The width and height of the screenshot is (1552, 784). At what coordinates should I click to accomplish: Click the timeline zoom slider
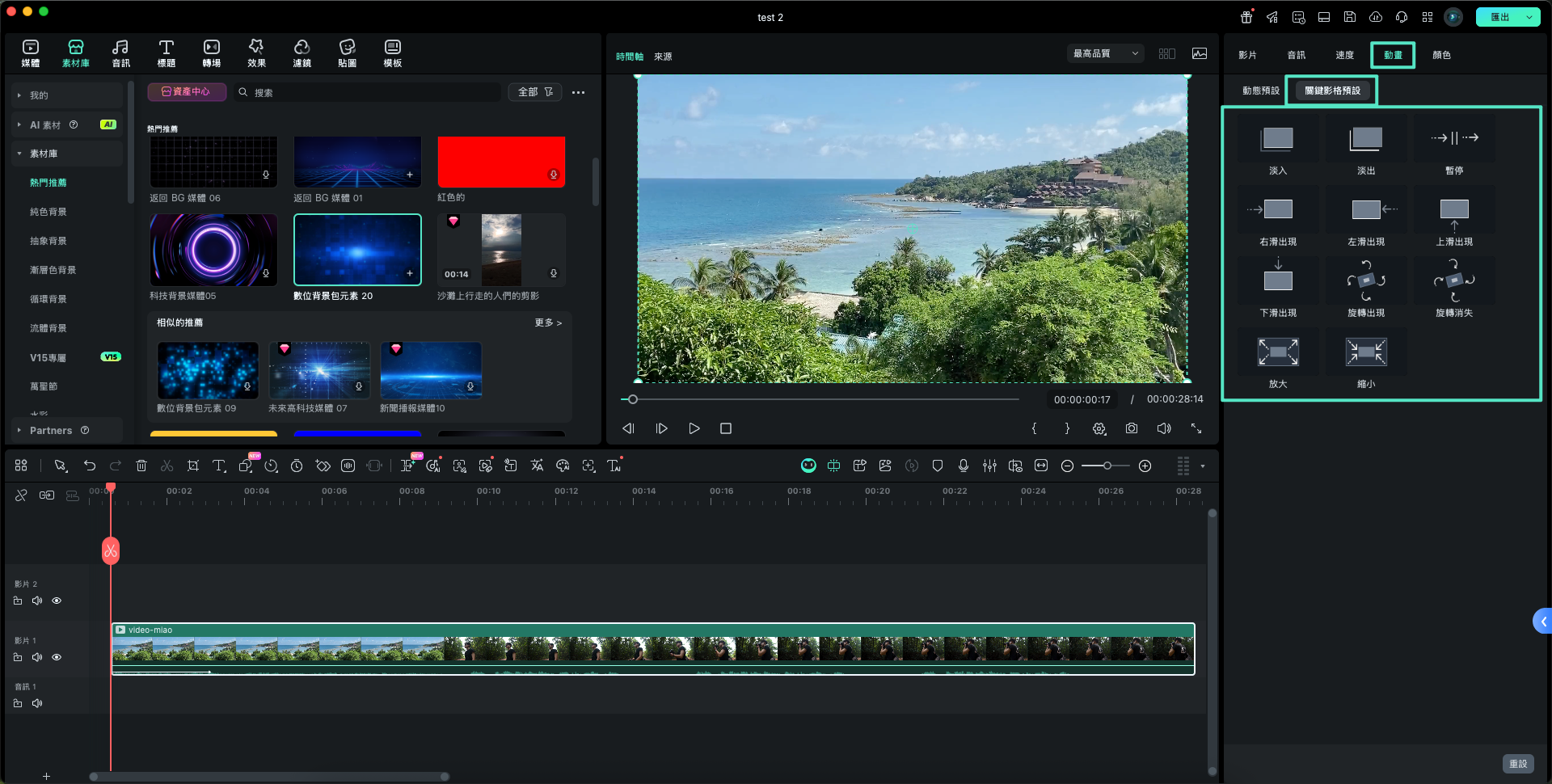pyautogui.click(x=1106, y=466)
